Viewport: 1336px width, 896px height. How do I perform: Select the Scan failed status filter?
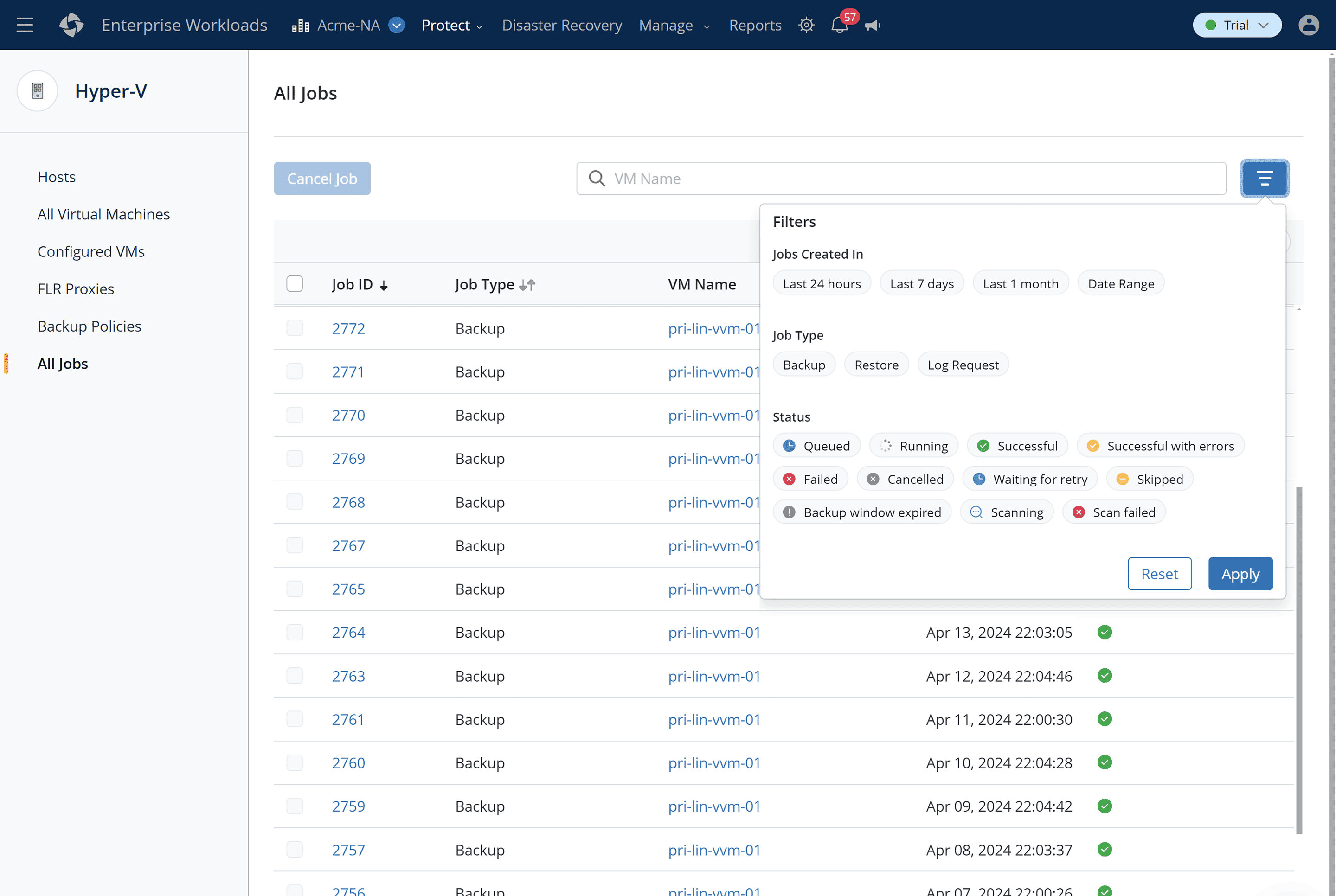coord(1114,512)
